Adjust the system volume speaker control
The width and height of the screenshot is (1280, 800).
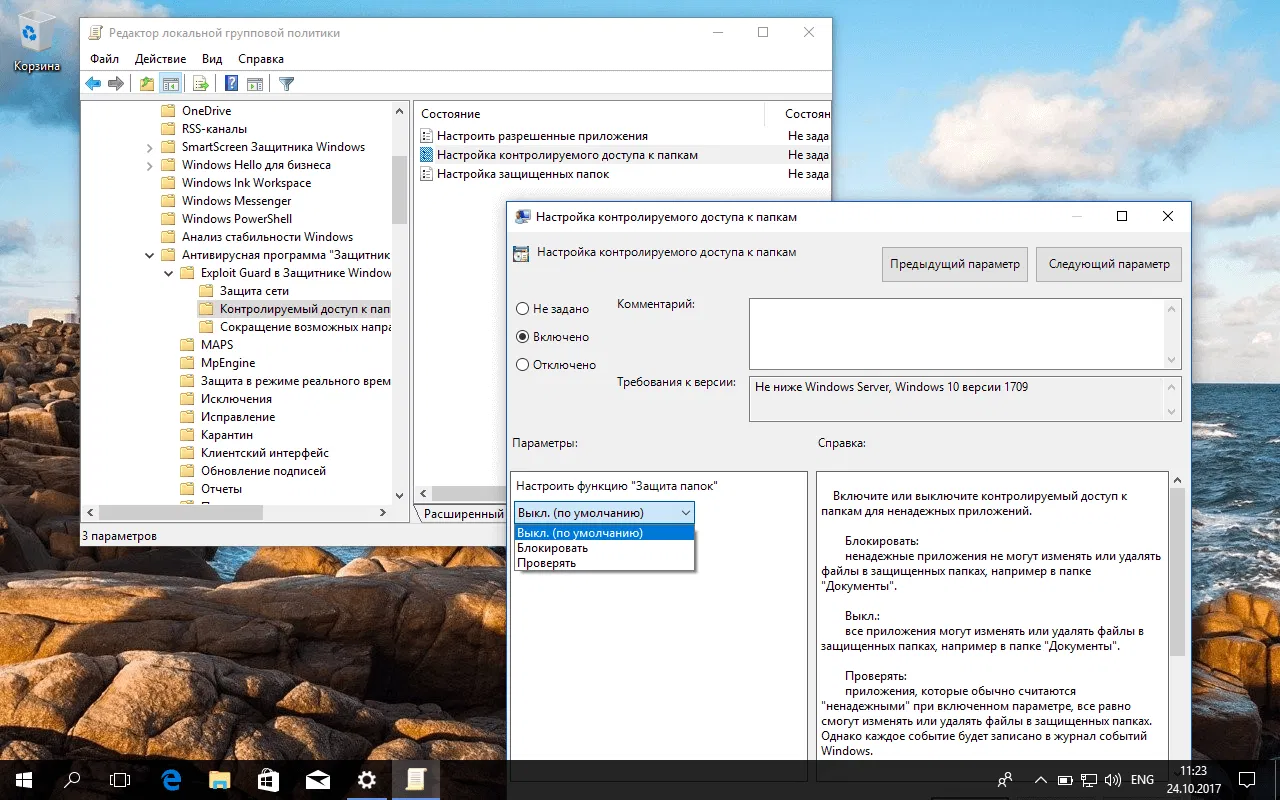(x=1113, y=779)
